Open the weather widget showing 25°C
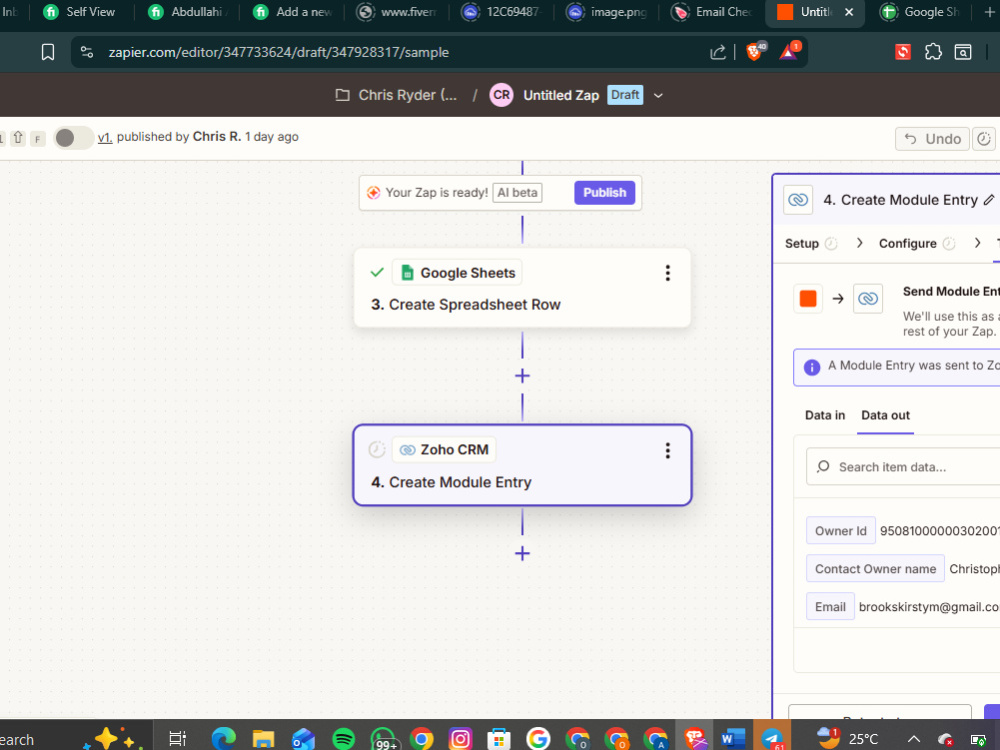 (x=848, y=739)
